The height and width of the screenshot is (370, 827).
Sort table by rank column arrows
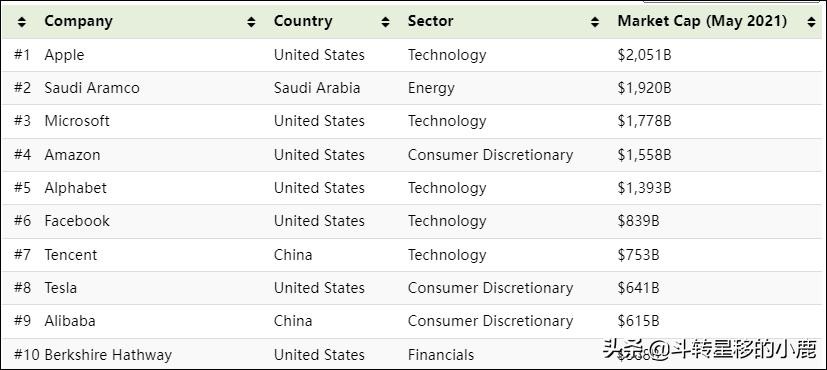pyautogui.click(x=21, y=22)
